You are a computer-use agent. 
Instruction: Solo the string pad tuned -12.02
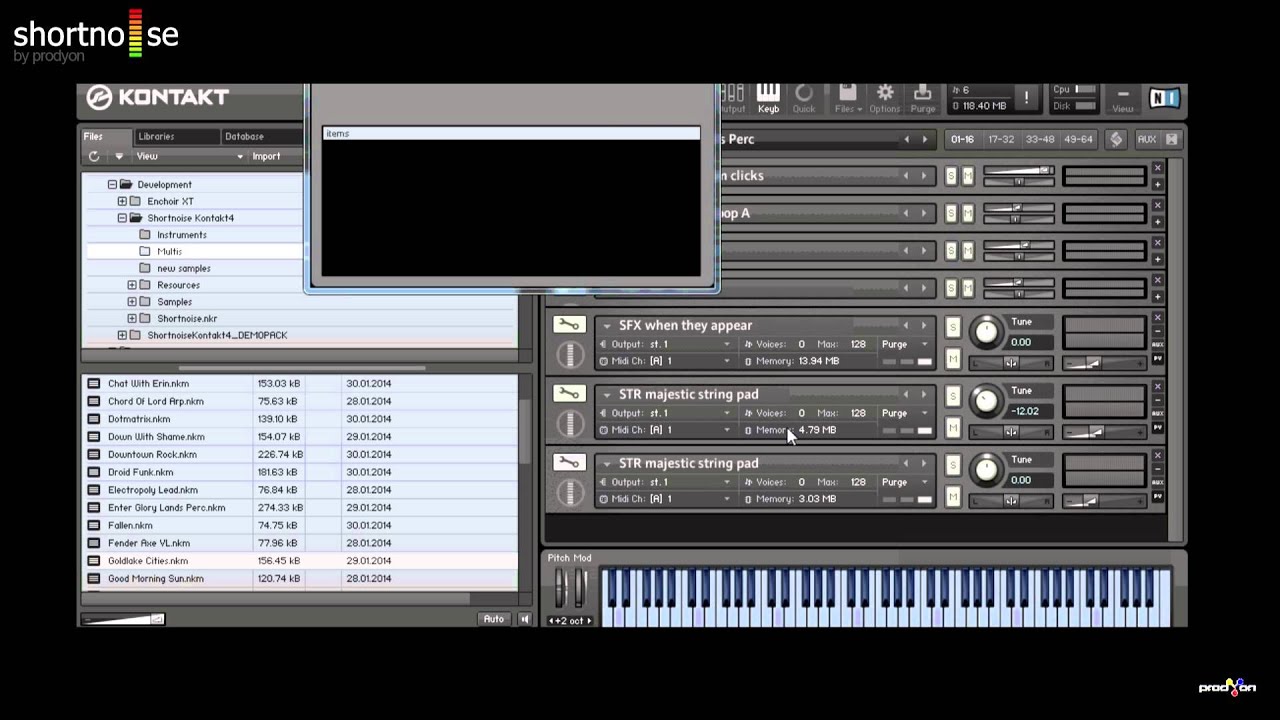pyautogui.click(x=952, y=397)
